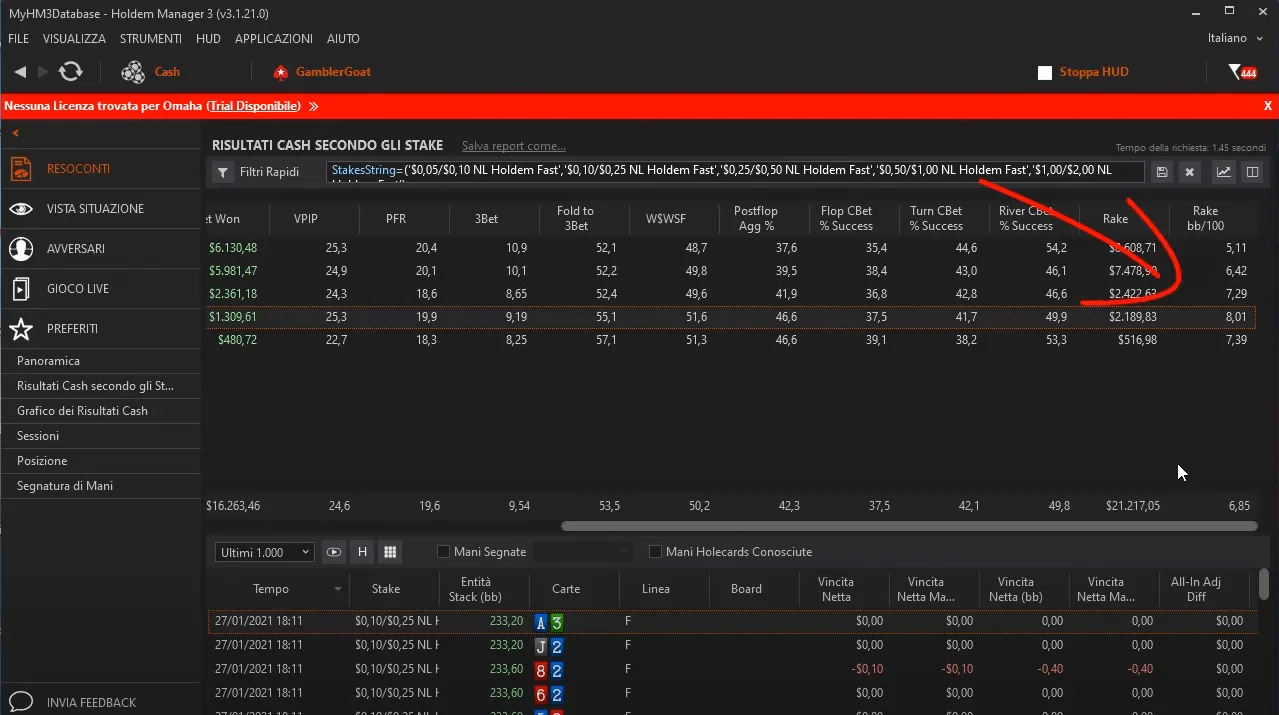
Task: Switch to grid view icon for hands
Action: 390,552
